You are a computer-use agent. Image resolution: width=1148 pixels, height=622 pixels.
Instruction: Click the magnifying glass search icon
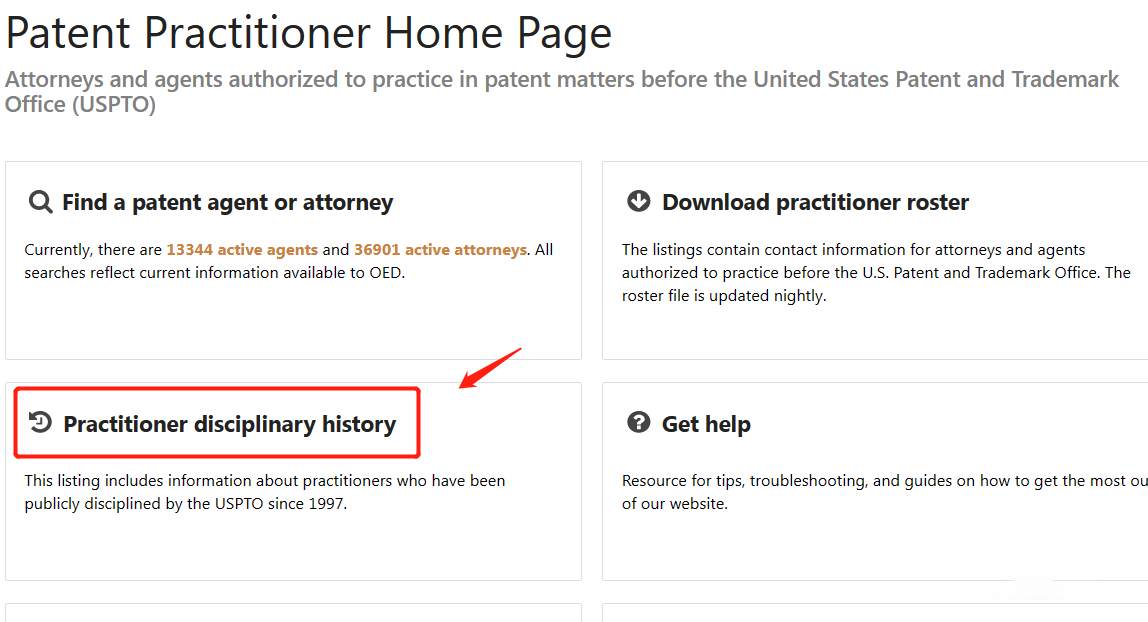click(40, 202)
